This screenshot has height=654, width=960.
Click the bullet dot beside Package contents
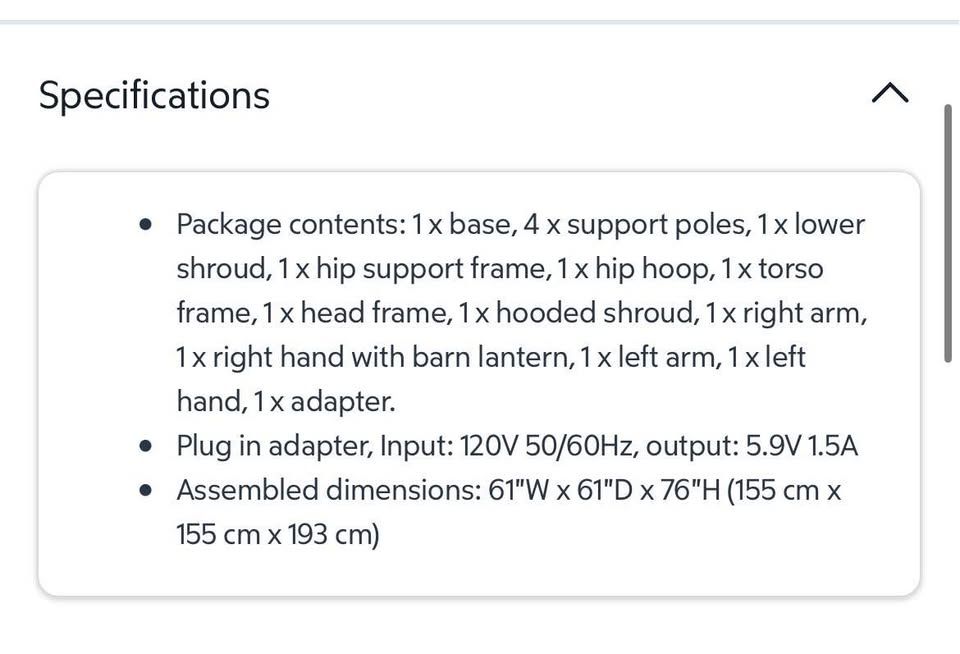click(x=145, y=224)
